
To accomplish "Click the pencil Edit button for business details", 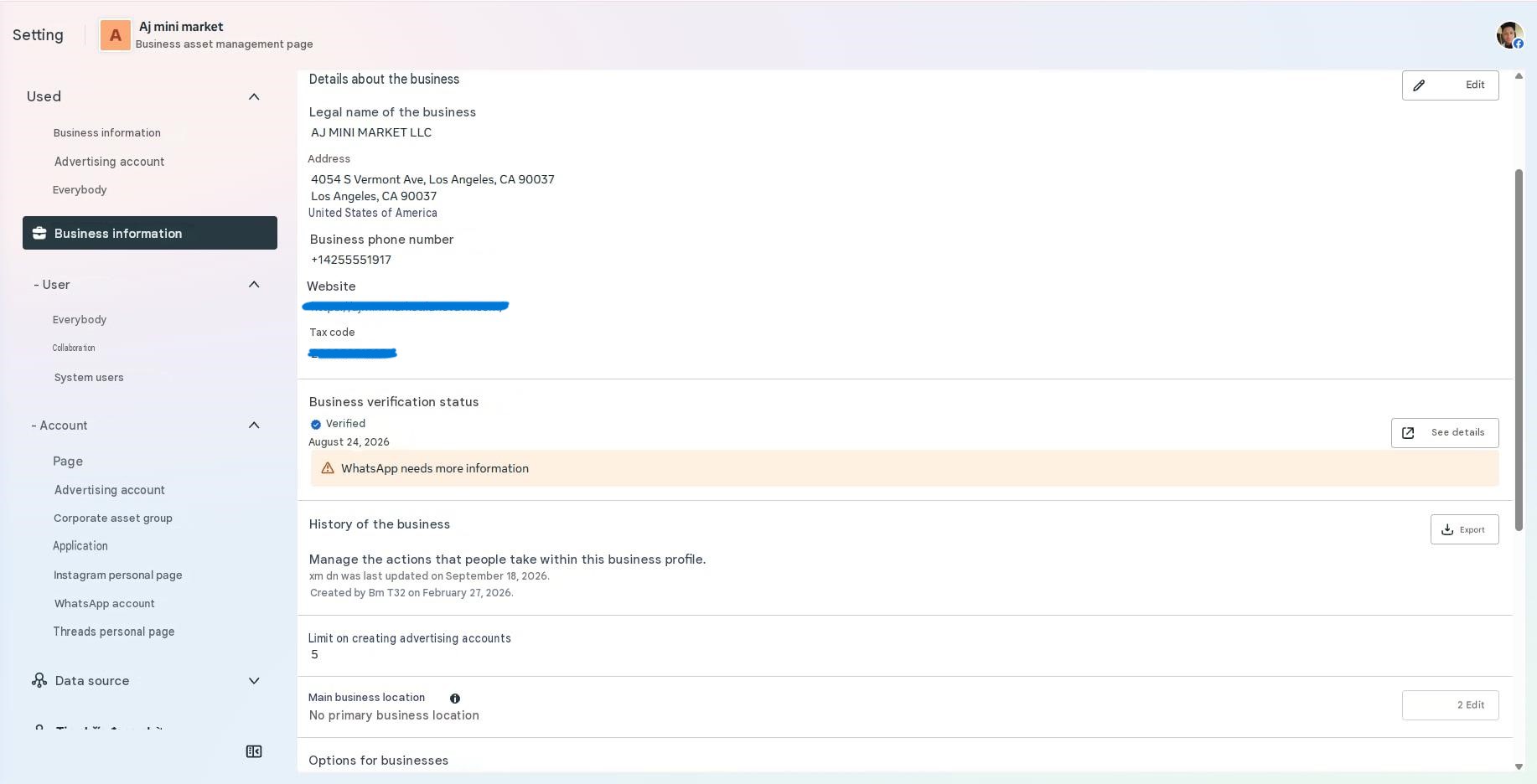I will (x=1450, y=85).
